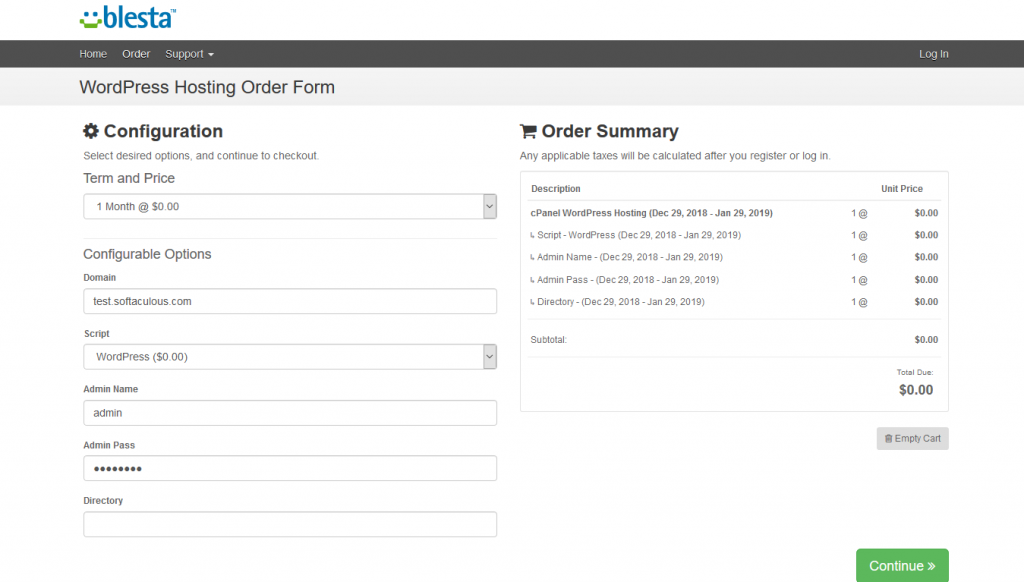Click the Total Due label

click(x=915, y=372)
